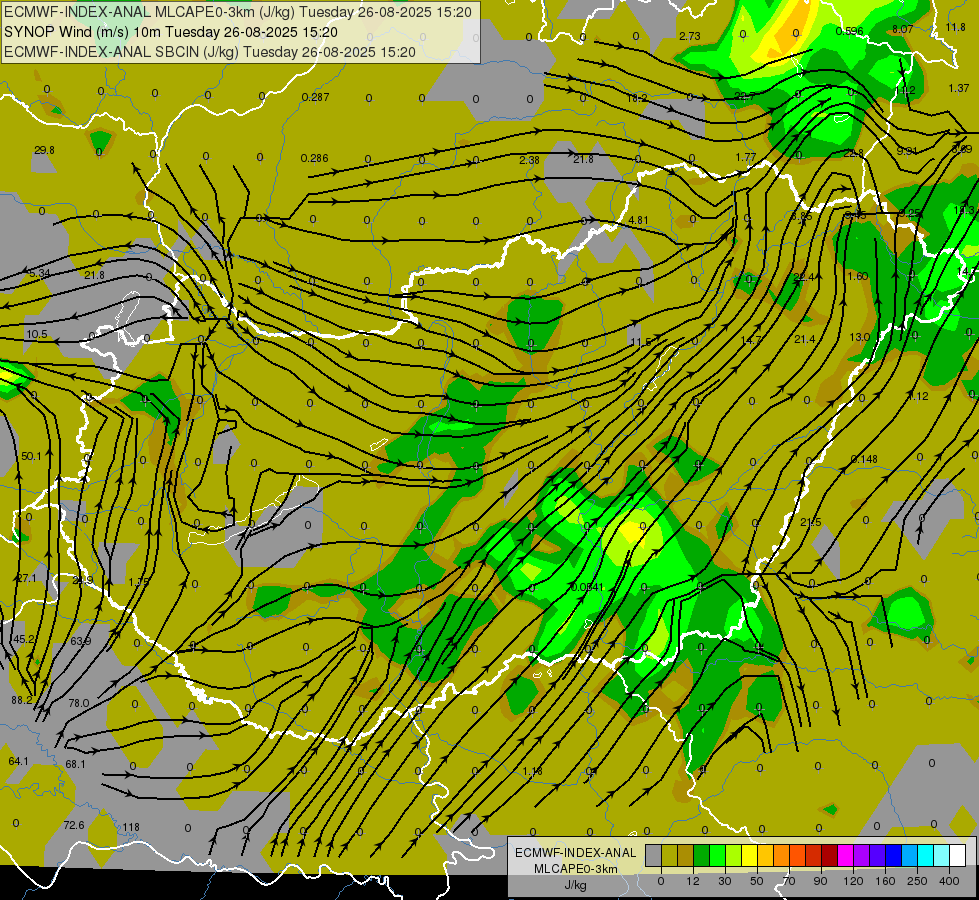Choose the purple swatch right of the 120 tick
Screen dimensions: 979x900
point(862,855)
